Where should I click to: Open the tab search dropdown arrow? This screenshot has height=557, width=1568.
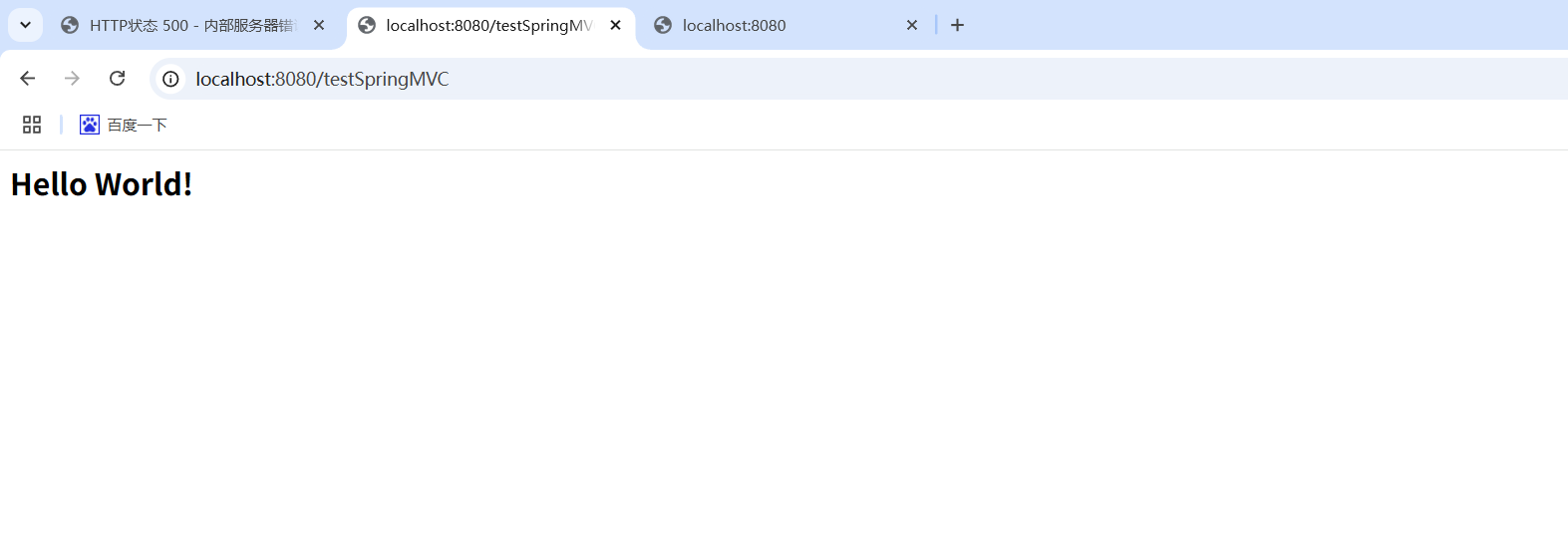(x=25, y=25)
